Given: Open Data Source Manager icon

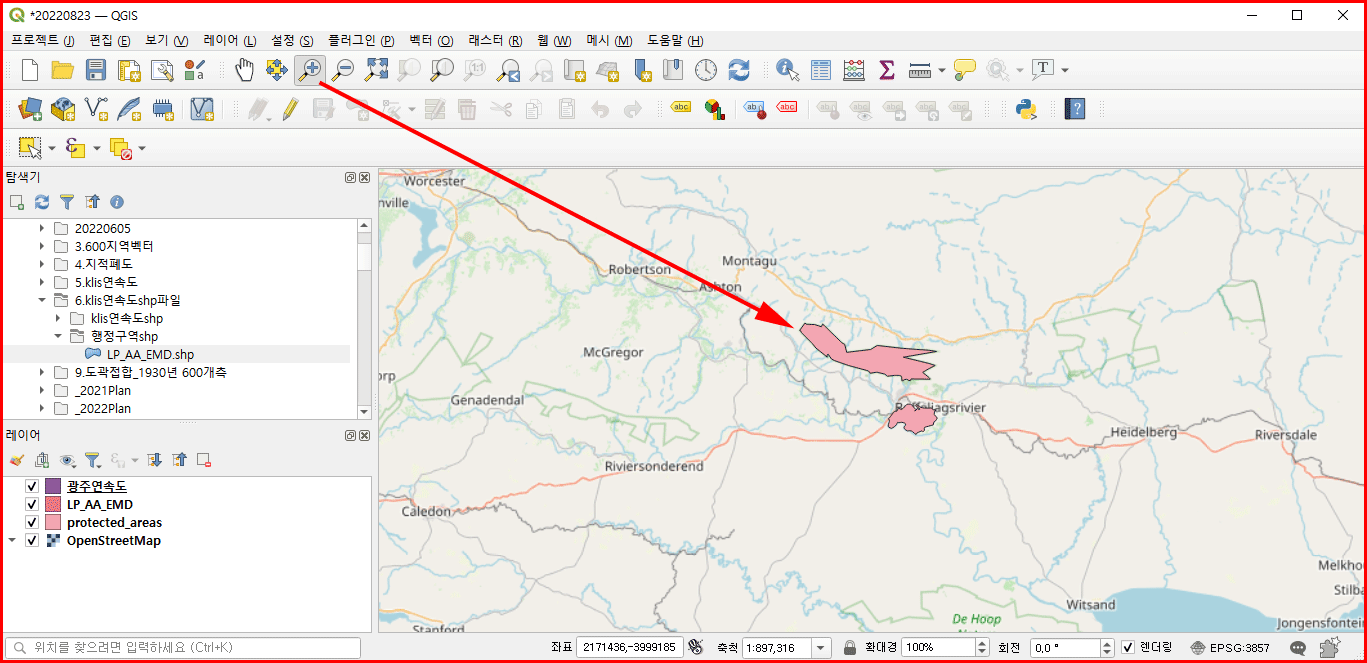Looking at the screenshot, I should pos(30,109).
